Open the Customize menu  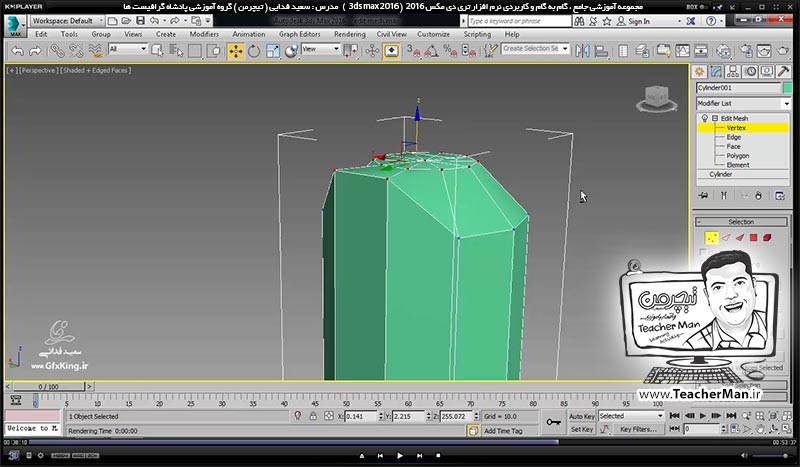point(433,34)
